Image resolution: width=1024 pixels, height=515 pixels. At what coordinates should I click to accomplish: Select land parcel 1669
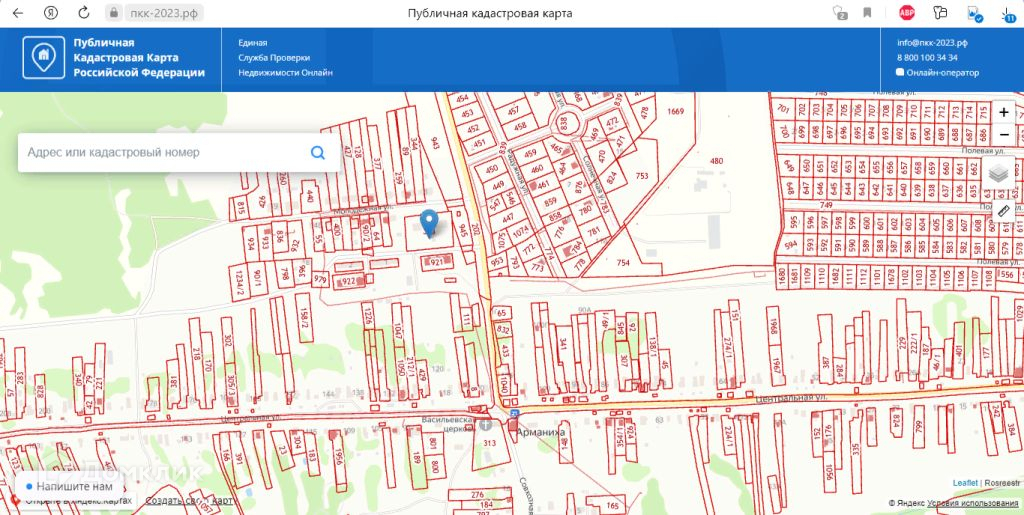pos(675,112)
